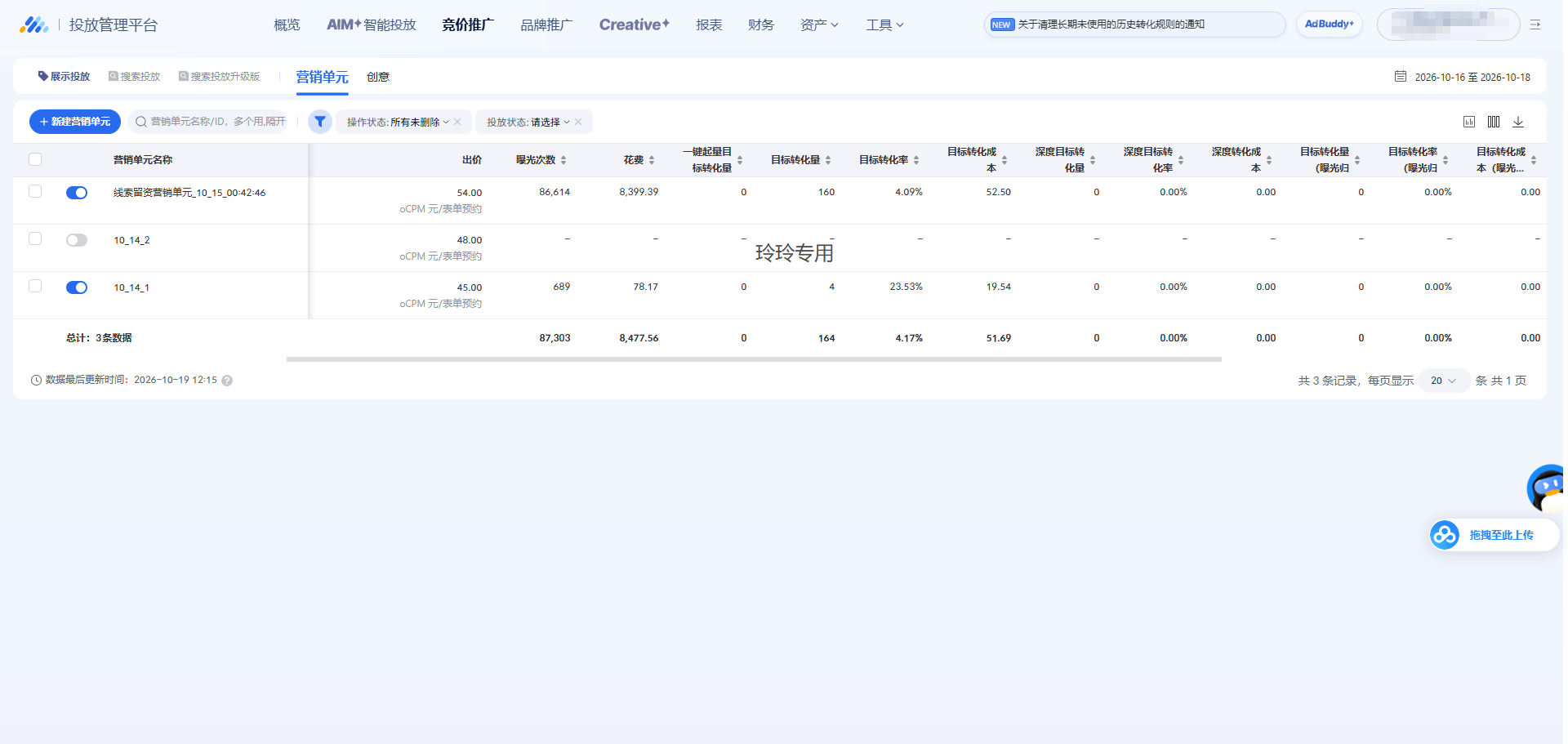Open the filter funnel icon
1568x744 pixels.
click(x=320, y=122)
